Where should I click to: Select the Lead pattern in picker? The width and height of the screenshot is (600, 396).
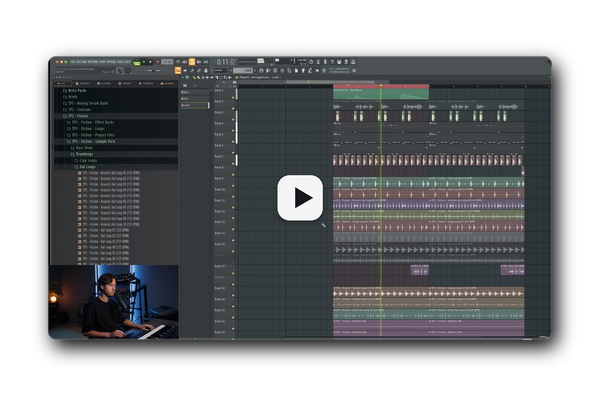(x=195, y=105)
